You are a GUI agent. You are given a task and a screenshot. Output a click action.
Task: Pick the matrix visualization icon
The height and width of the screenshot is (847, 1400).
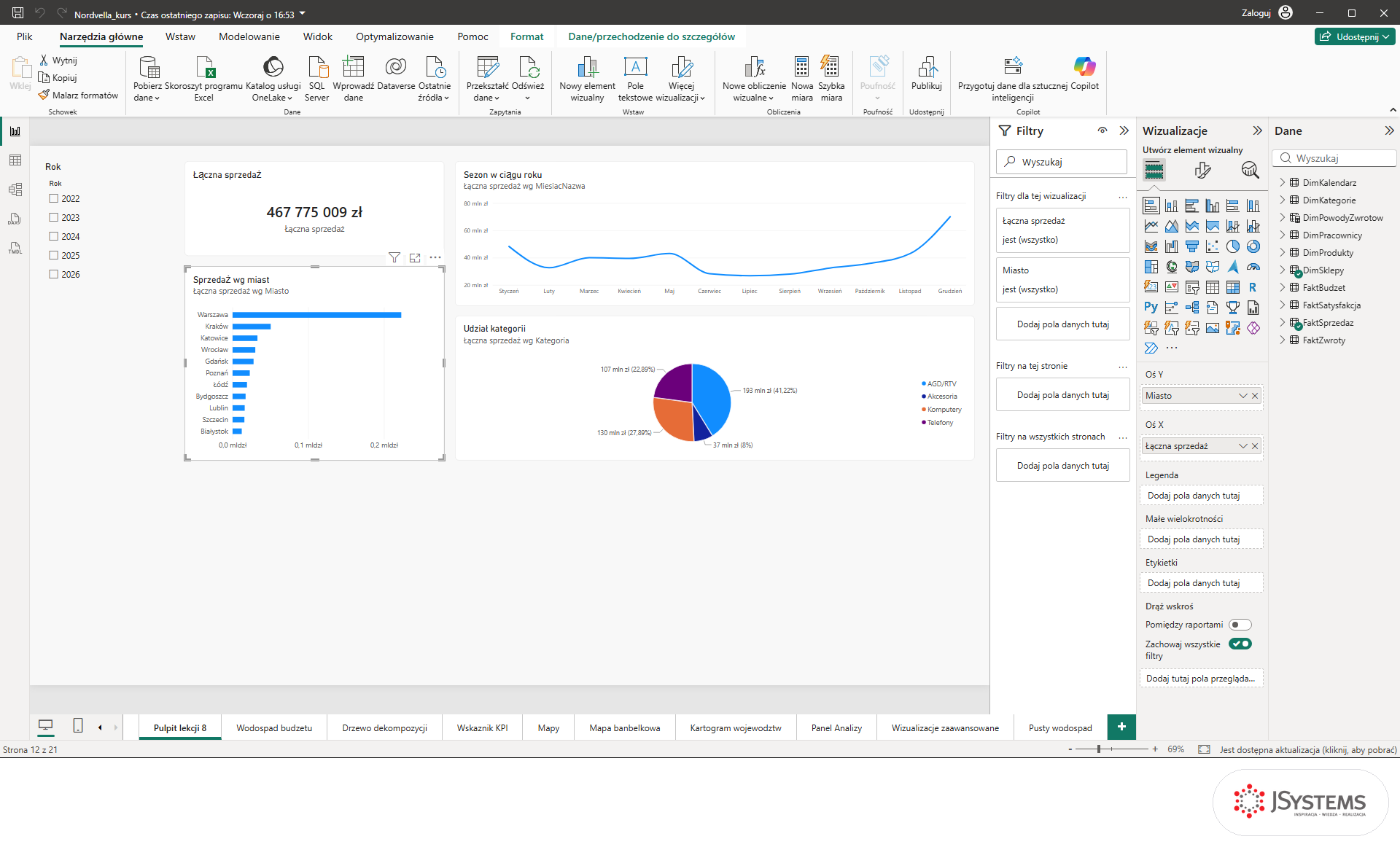[x=1232, y=287]
